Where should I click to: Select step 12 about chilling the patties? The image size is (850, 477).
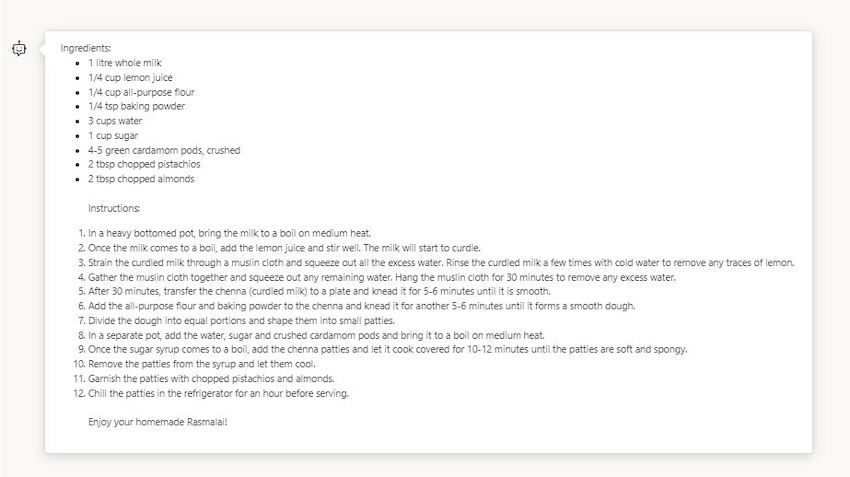click(x=218, y=394)
